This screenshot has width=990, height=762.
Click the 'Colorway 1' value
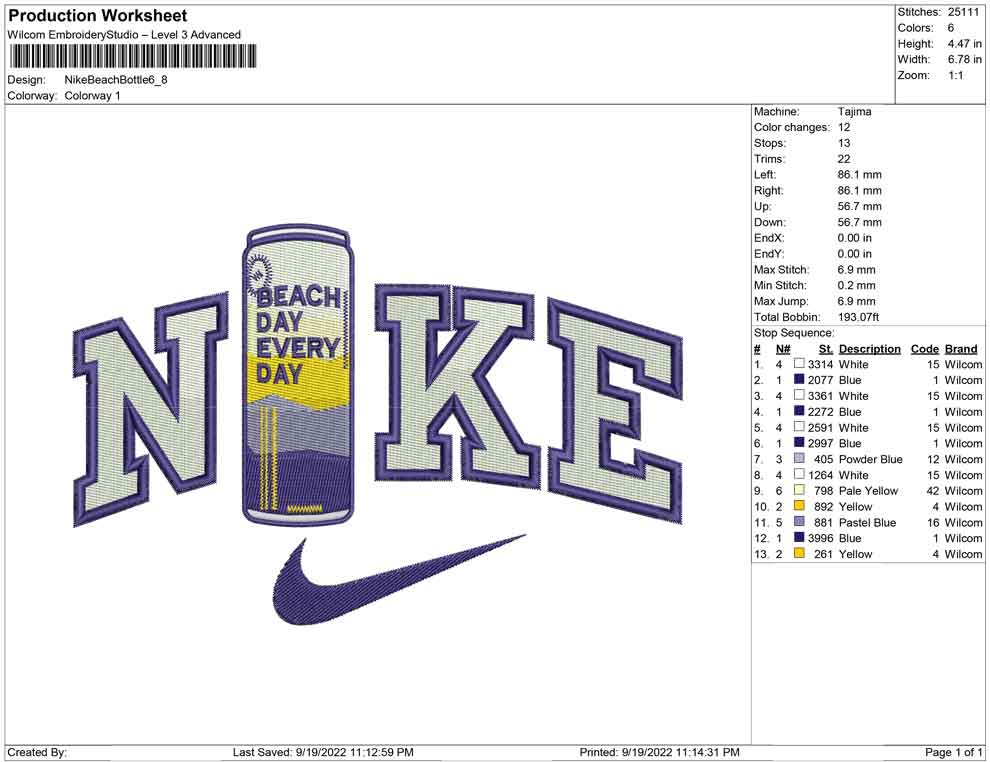92,95
